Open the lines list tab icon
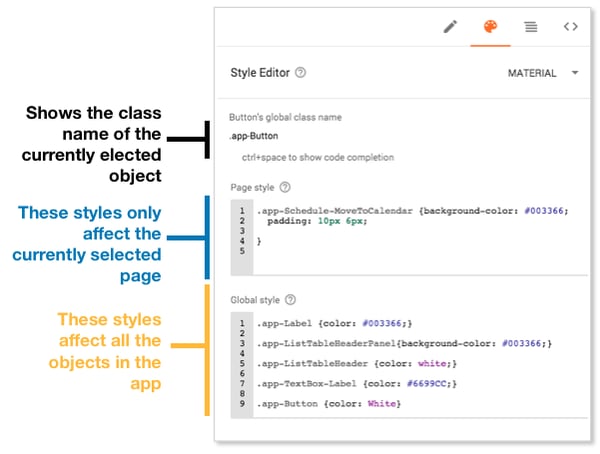The width and height of the screenshot is (600, 454). pyautogui.click(x=531, y=27)
